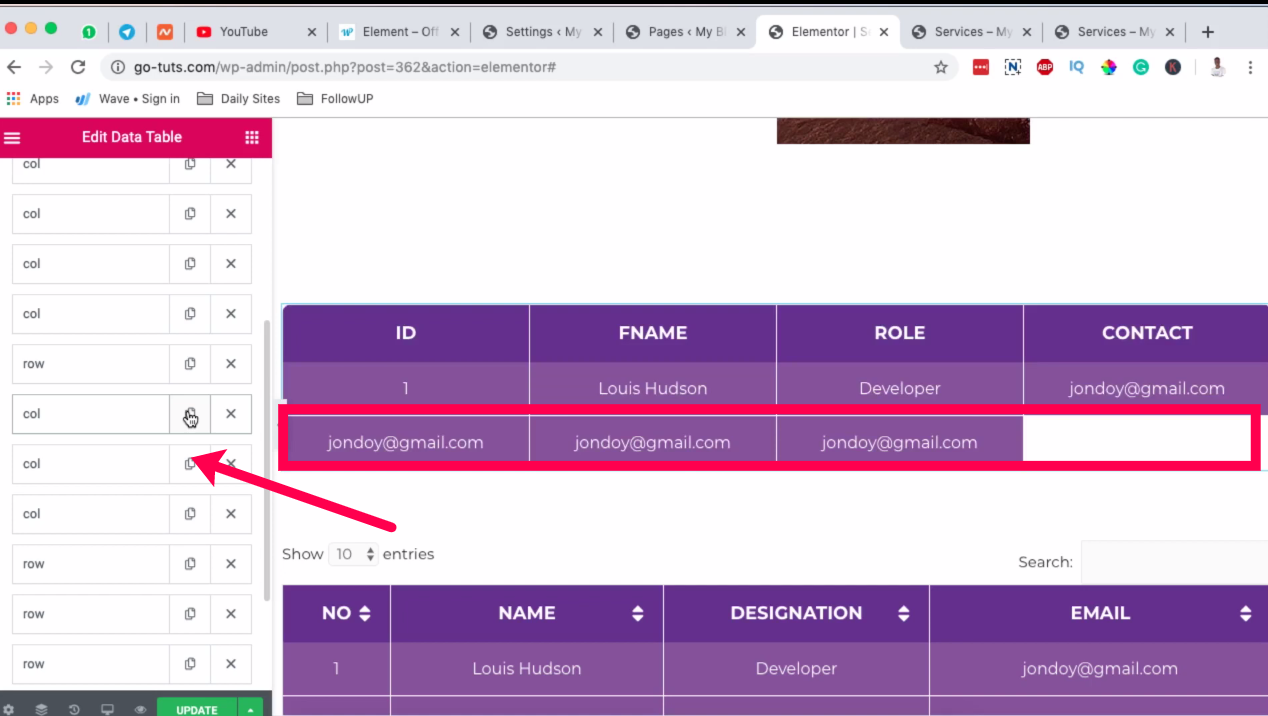
Task: Click Developer cell in top table
Action: coord(900,388)
